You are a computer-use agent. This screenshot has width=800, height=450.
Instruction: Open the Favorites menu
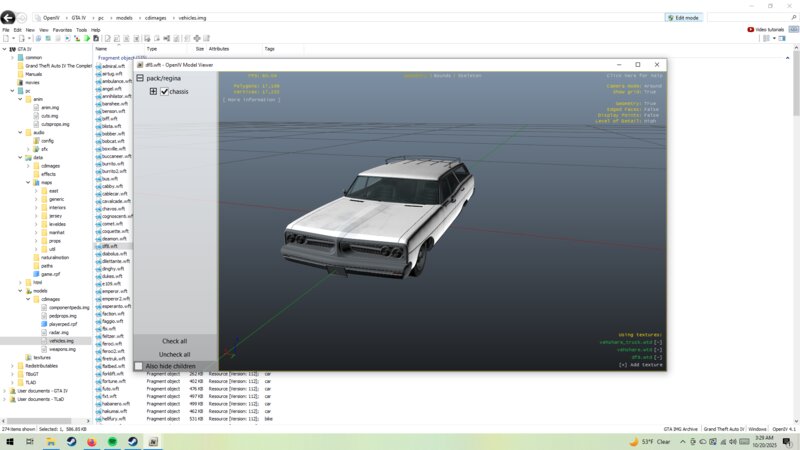point(62,29)
